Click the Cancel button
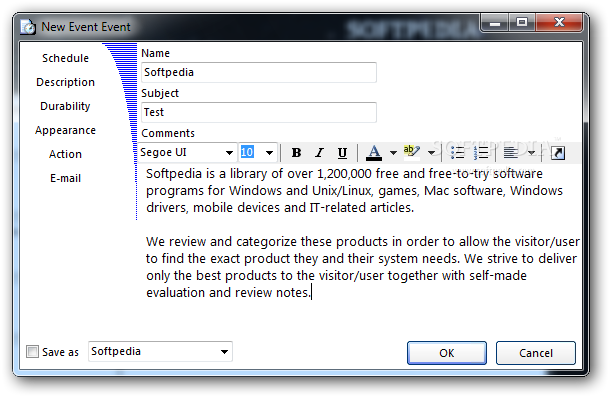Screen dimensions: 610x397 (536, 353)
